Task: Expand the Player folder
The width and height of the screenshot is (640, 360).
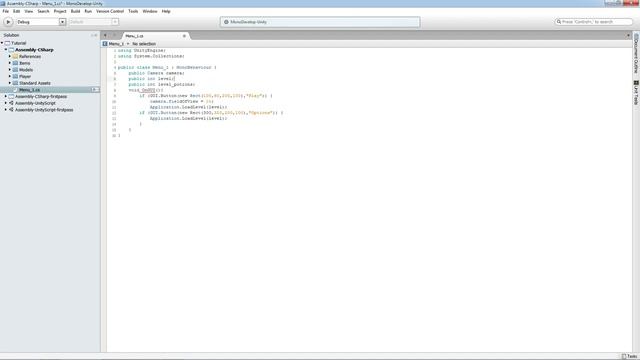Action: click(10, 76)
